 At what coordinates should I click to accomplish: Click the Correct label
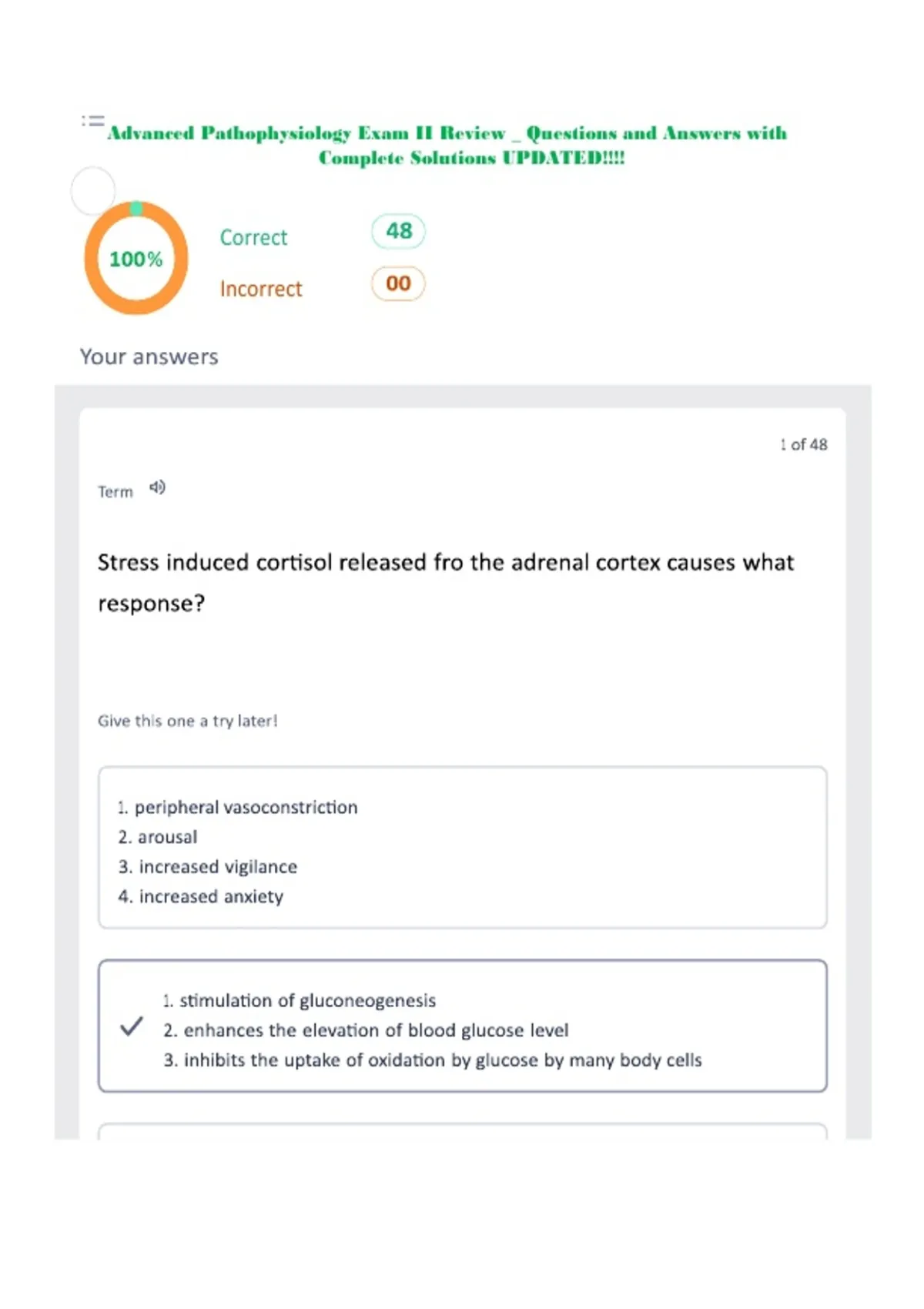click(x=253, y=237)
